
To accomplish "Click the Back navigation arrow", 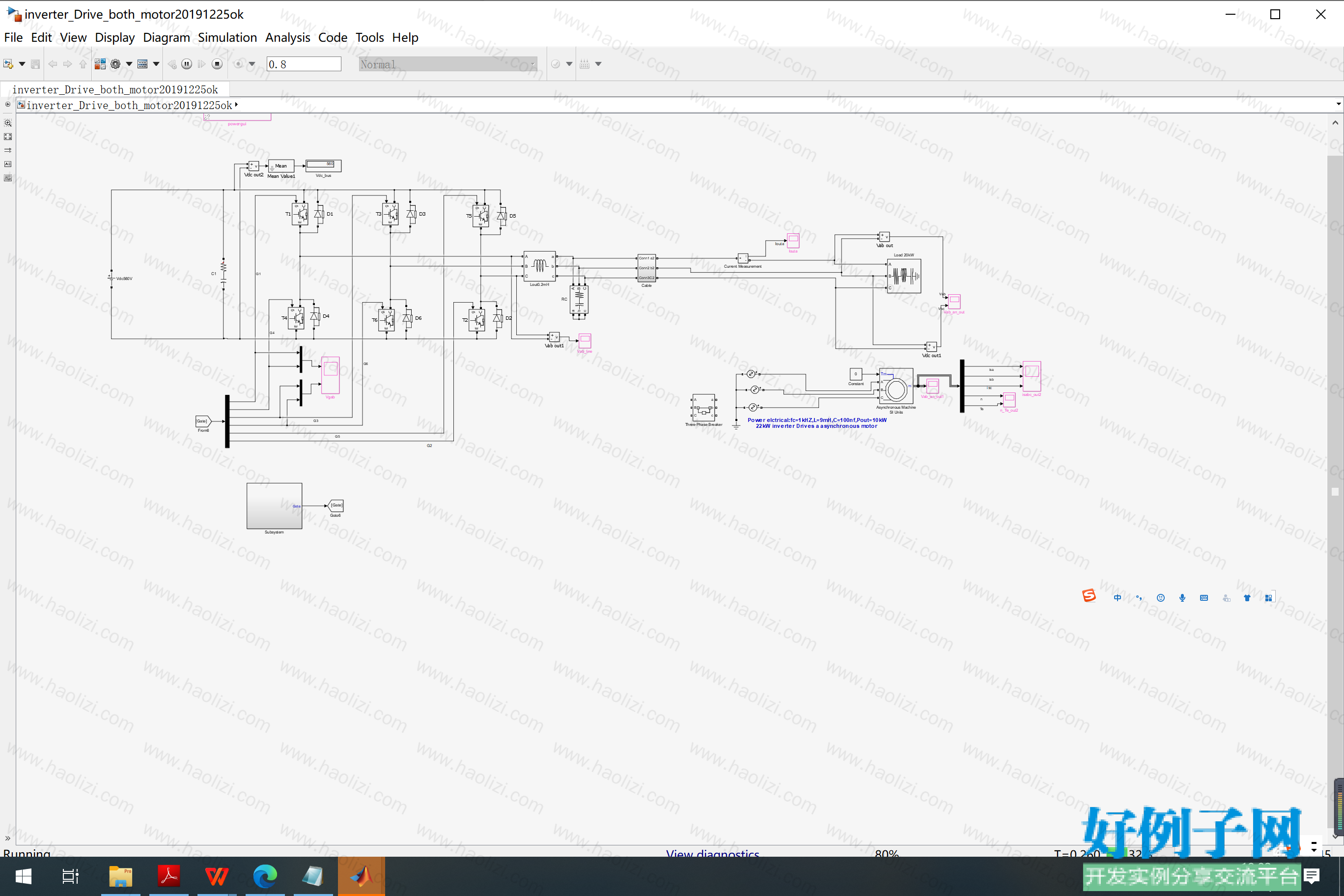I will click(53, 64).
